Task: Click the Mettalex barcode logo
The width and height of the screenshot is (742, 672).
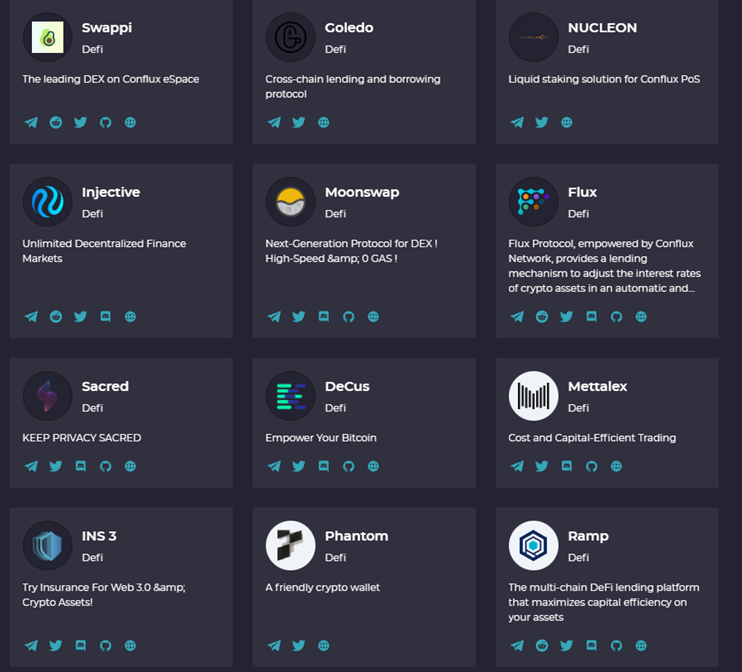Action: tap(534, 396)
